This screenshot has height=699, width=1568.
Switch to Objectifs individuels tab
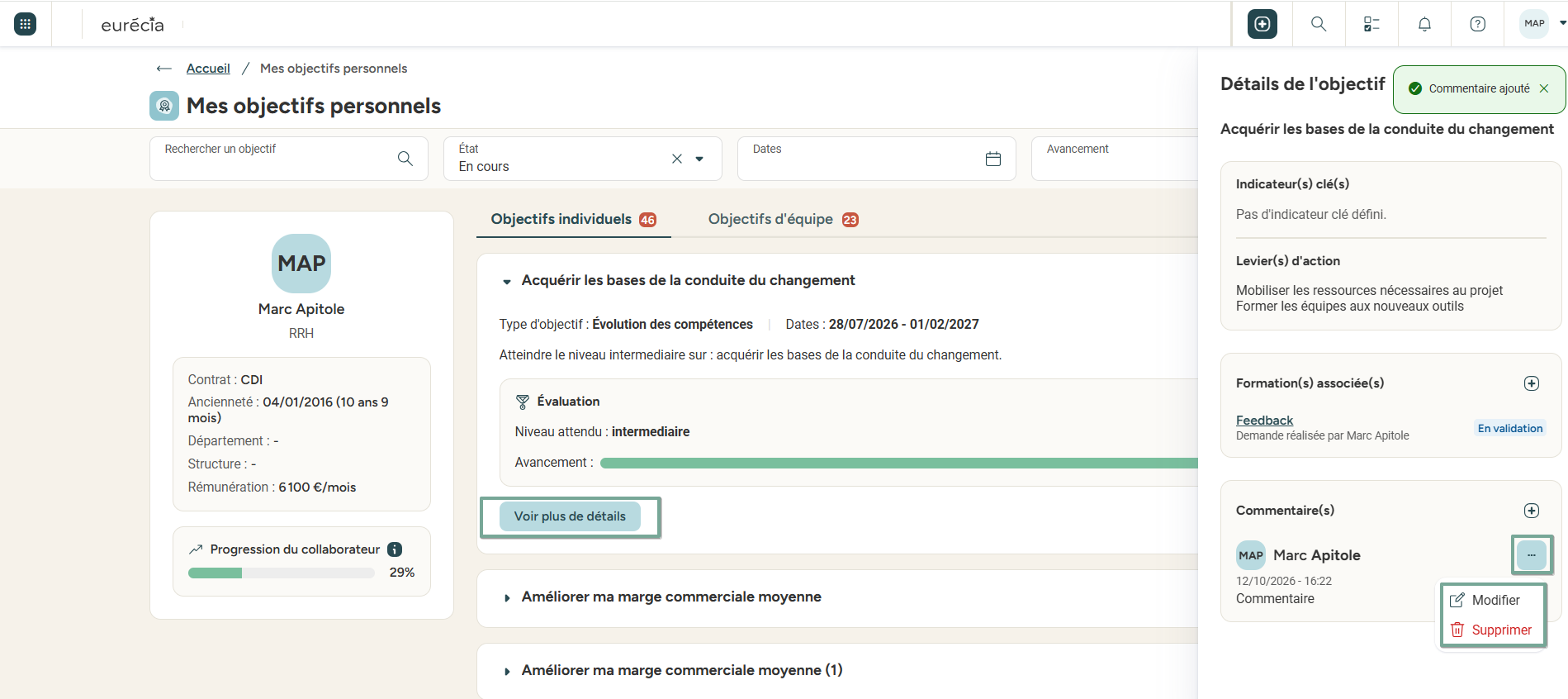573,219
